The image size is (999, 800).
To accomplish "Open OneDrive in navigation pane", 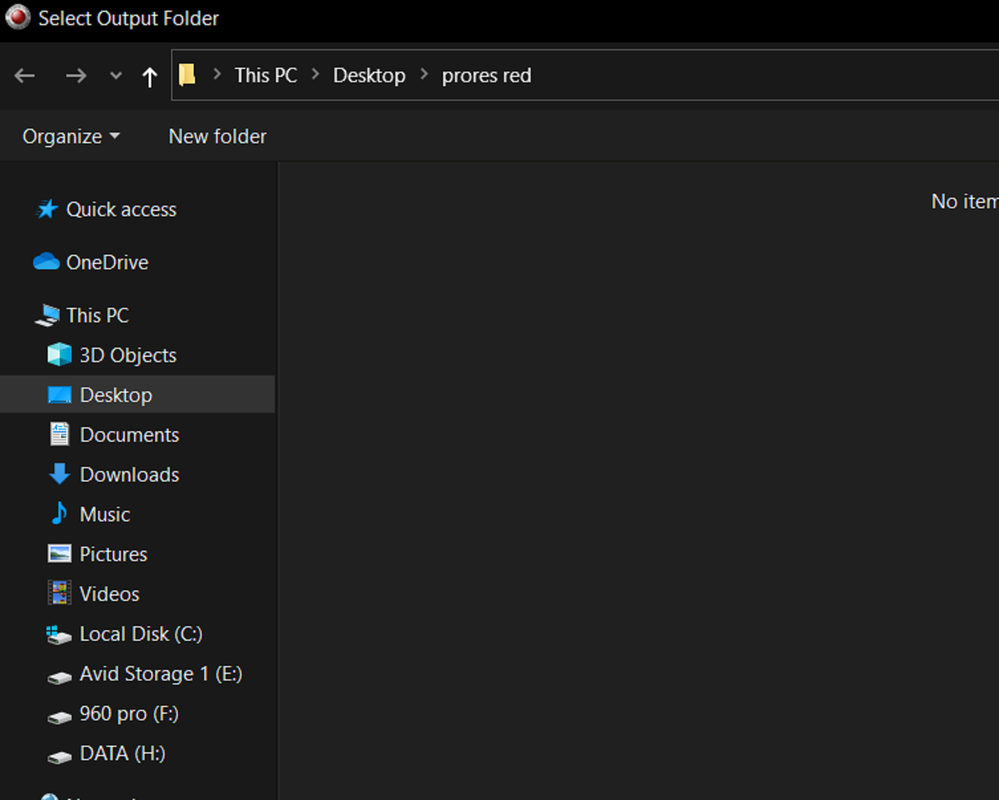I will 107,262.
